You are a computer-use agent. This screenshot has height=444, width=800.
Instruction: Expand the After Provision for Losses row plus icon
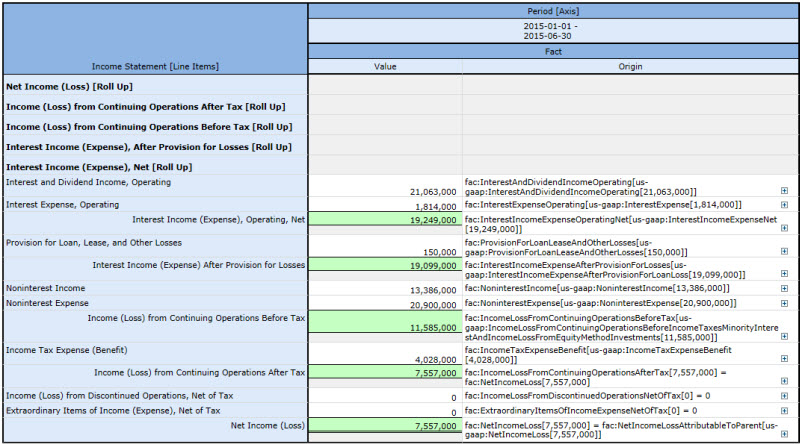pos(784,274)
